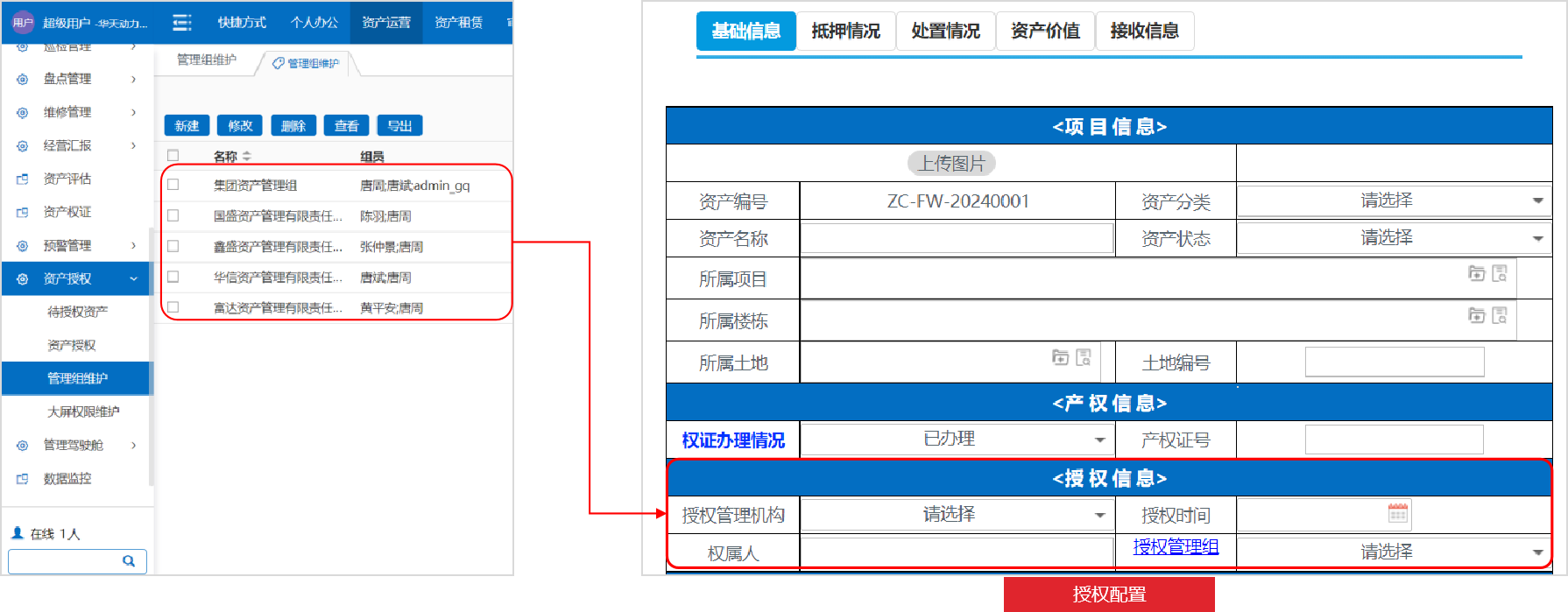
Task: Open the 快捷方式 top menu
Action: (242, 23)
